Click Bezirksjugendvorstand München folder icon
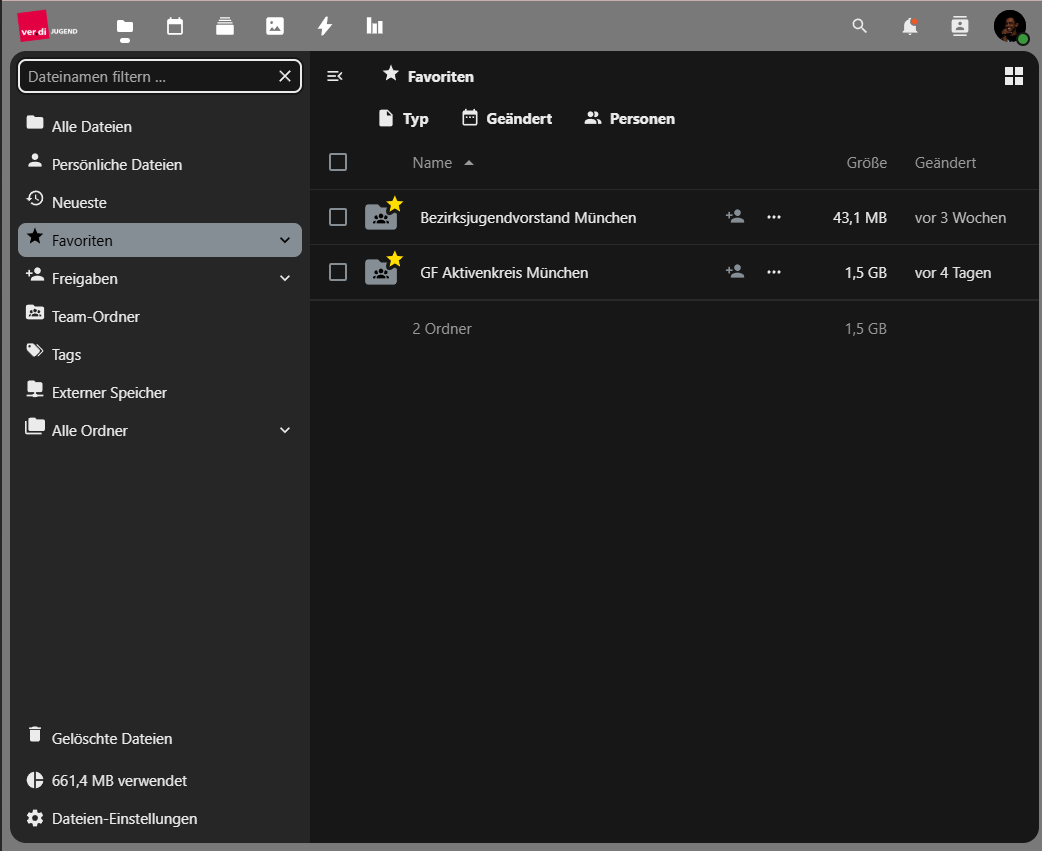Viewport: 1042px width, 851px height. [381, 217]
